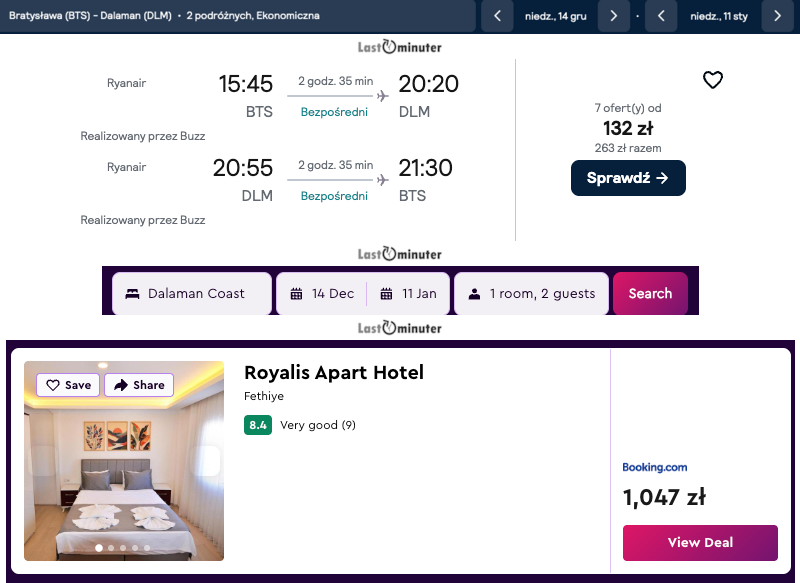This screenshot has height=583, width=800.
Task: Go to previous return date before 11 sty
Action: tap(661, 16)
